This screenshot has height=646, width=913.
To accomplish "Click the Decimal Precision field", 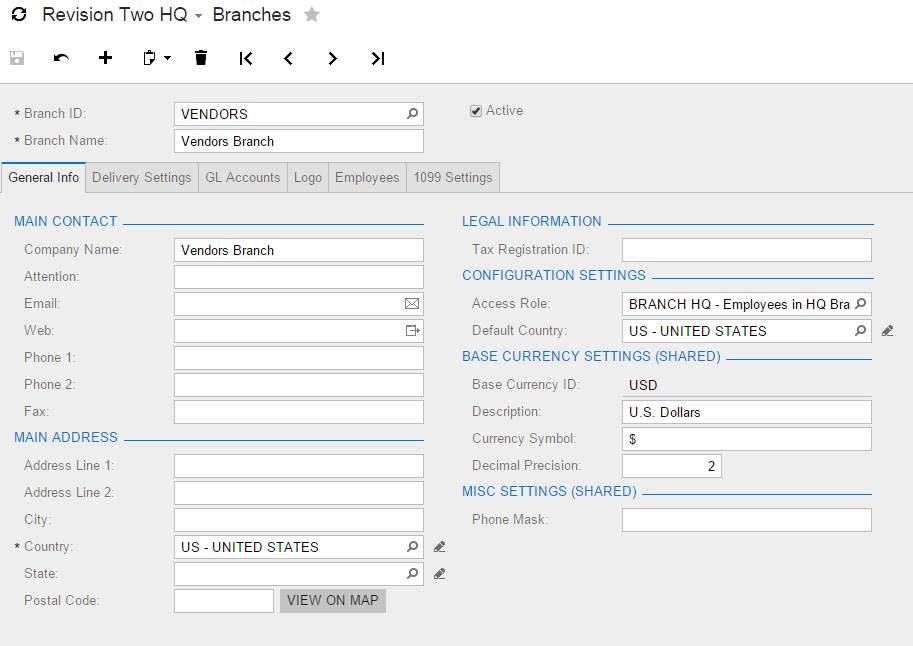I will [x=671, y=465].
